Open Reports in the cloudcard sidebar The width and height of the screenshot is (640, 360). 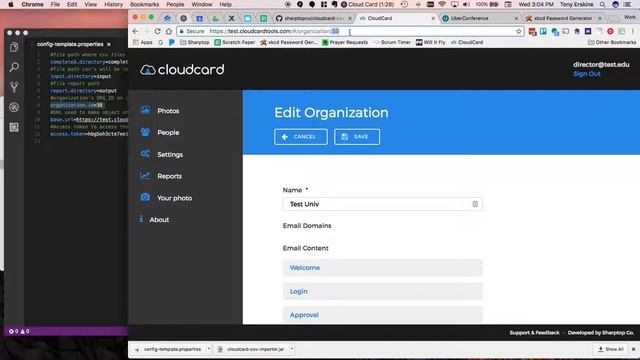(x=169, y=176)
